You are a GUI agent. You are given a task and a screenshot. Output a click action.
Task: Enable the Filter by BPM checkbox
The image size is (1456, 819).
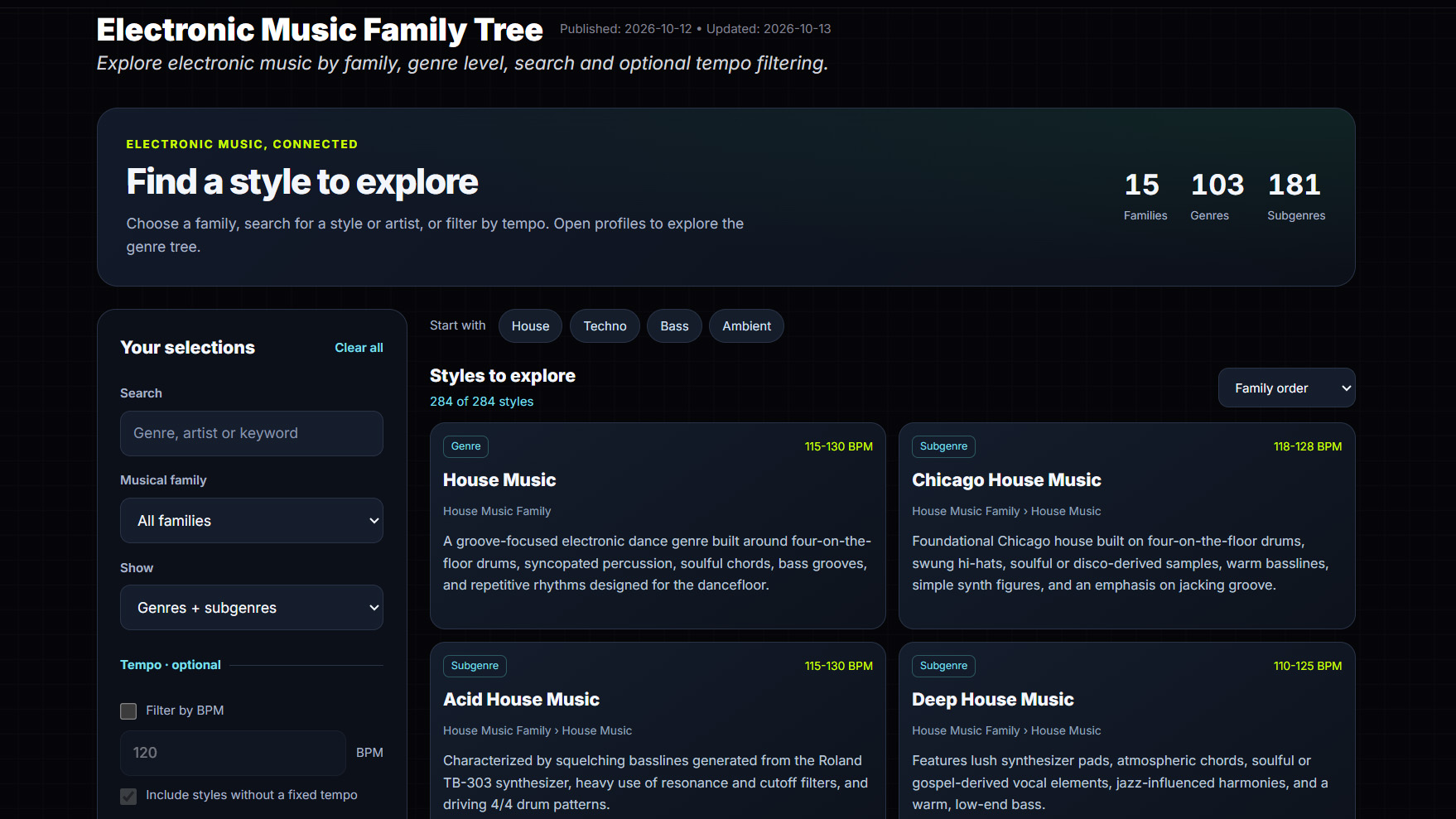coord(128,711)
